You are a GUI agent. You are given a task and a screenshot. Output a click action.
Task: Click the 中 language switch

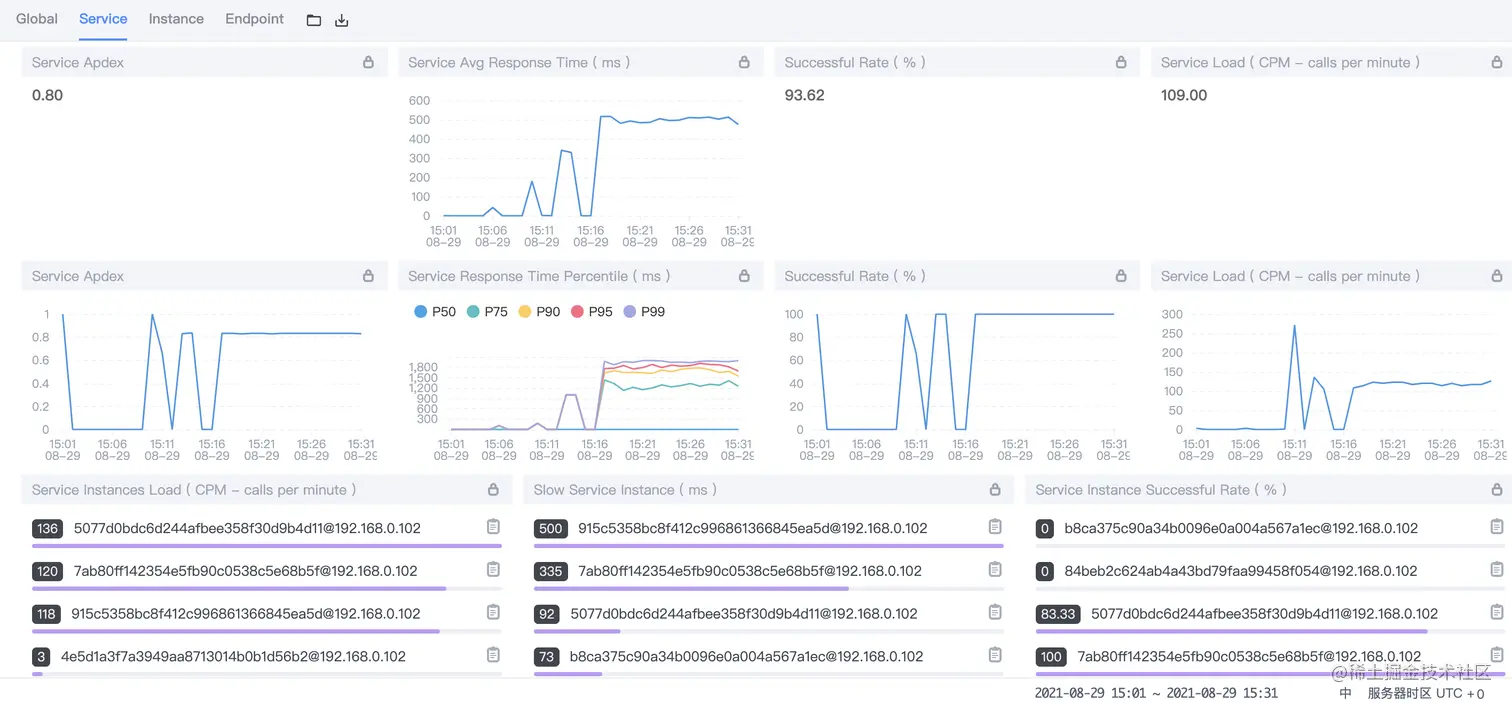point(1345,693)
